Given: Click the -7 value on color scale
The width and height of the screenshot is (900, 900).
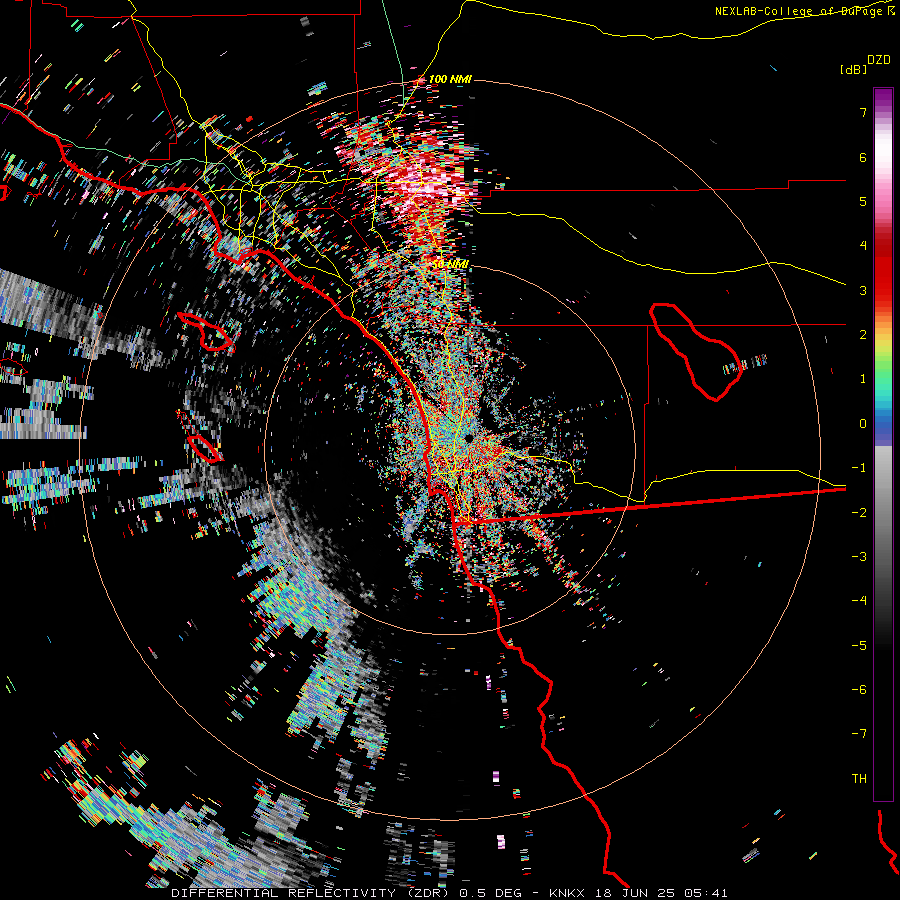Looking at the screenshot, I should point(859,734).
